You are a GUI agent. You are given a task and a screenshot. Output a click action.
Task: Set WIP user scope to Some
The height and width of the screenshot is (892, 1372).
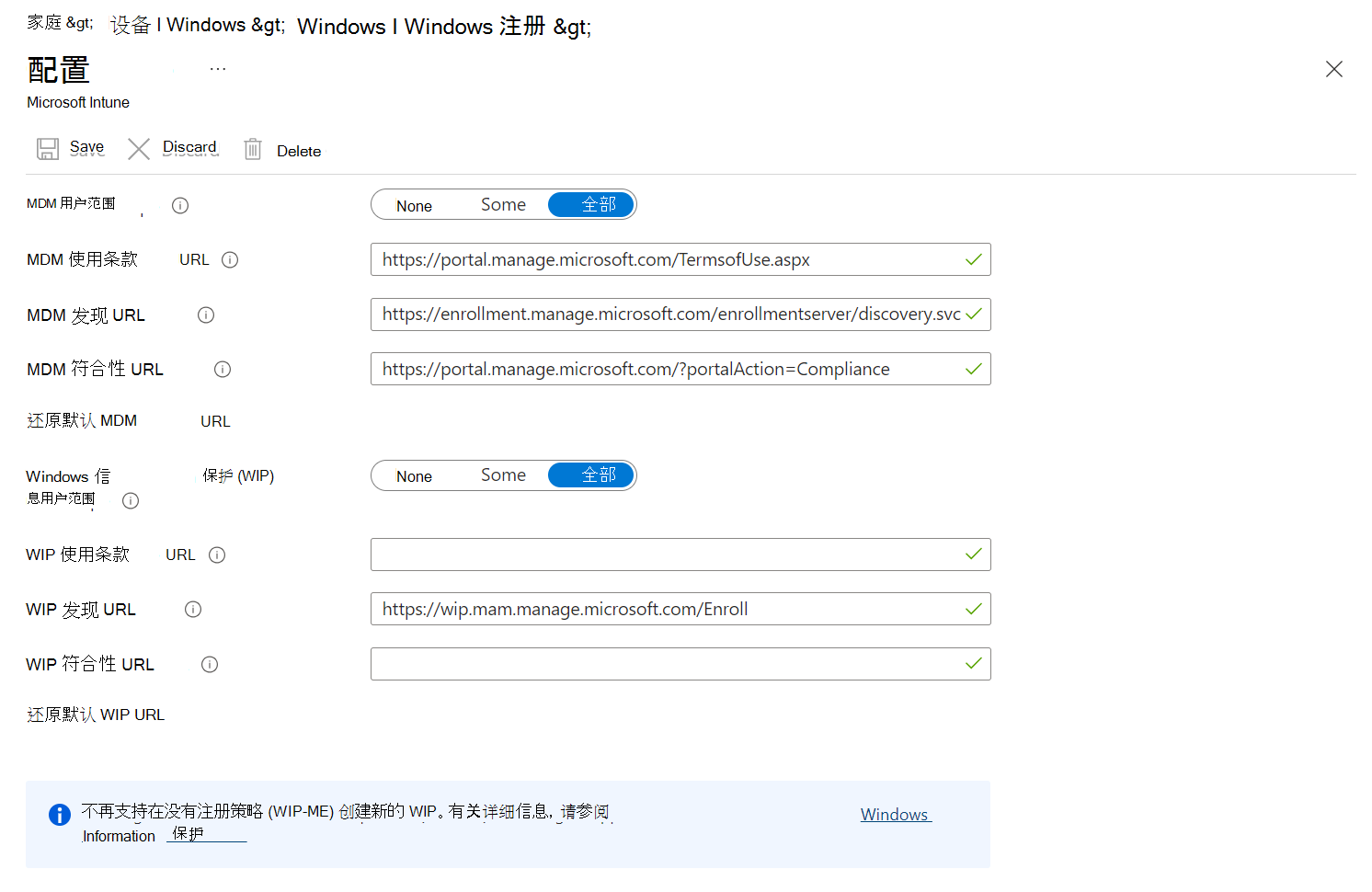tap(503, 475)
